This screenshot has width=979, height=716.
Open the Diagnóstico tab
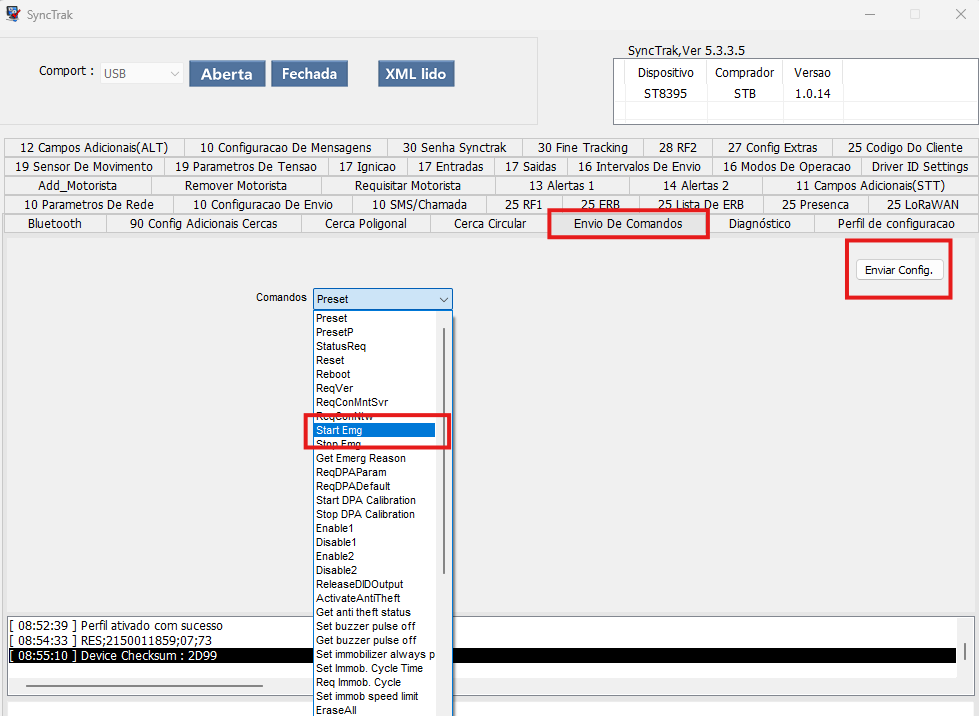click(760, 223)
